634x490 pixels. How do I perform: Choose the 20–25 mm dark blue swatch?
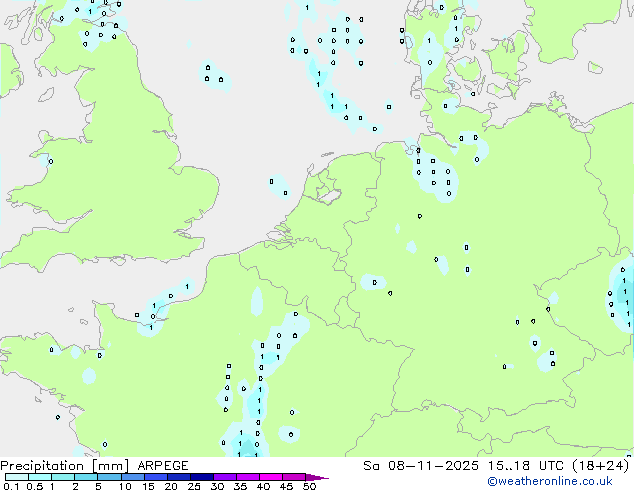178,477
